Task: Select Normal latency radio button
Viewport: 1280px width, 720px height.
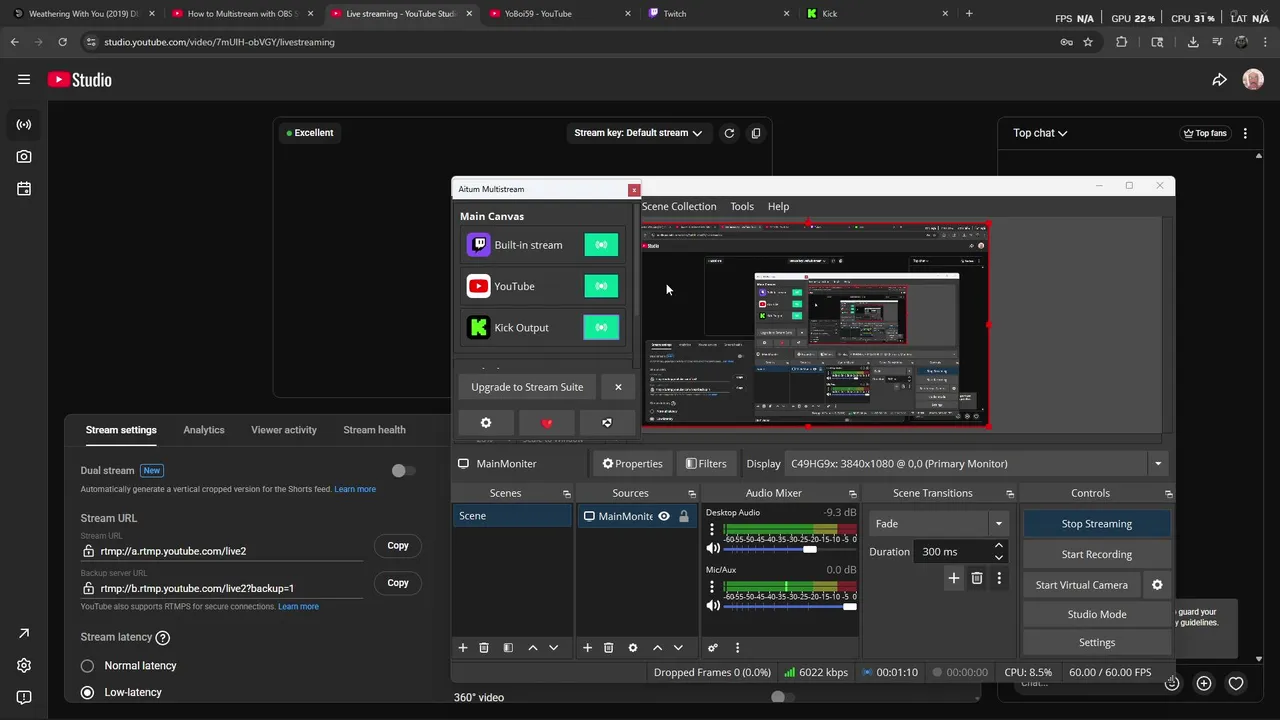Action: (x=87, y=666)
